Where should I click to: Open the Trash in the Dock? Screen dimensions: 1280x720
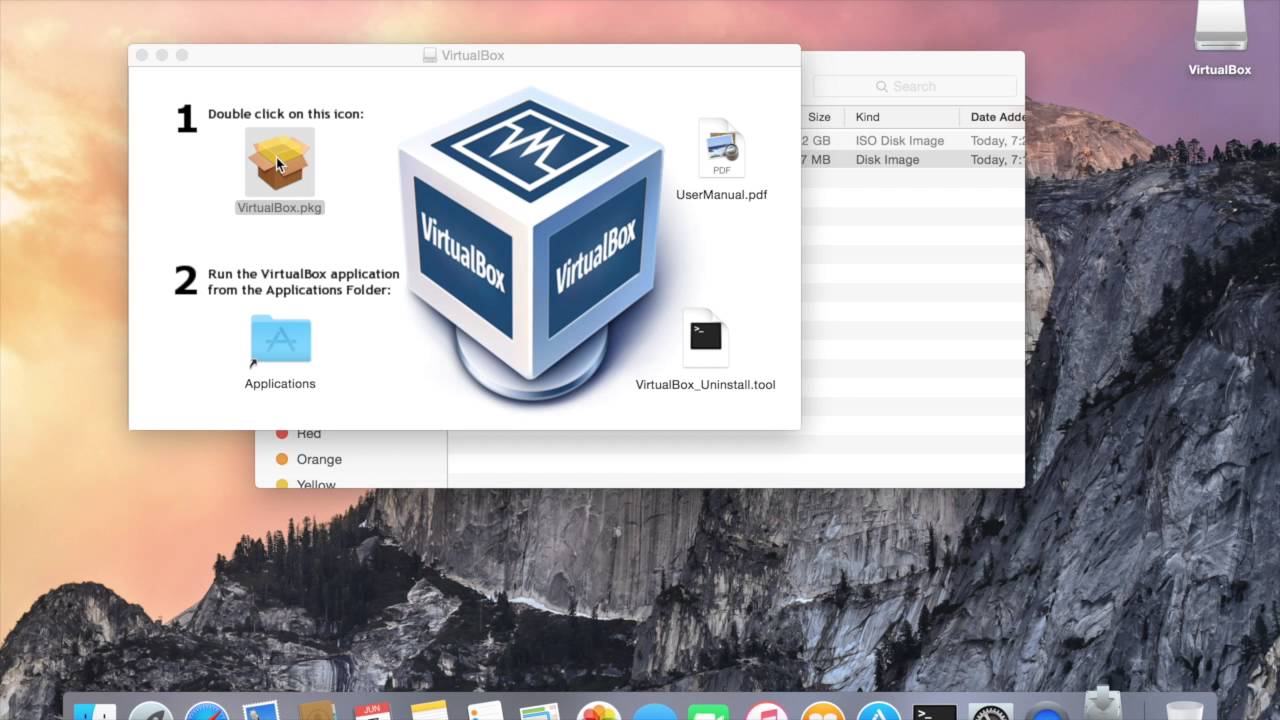tap(1185, 710)
